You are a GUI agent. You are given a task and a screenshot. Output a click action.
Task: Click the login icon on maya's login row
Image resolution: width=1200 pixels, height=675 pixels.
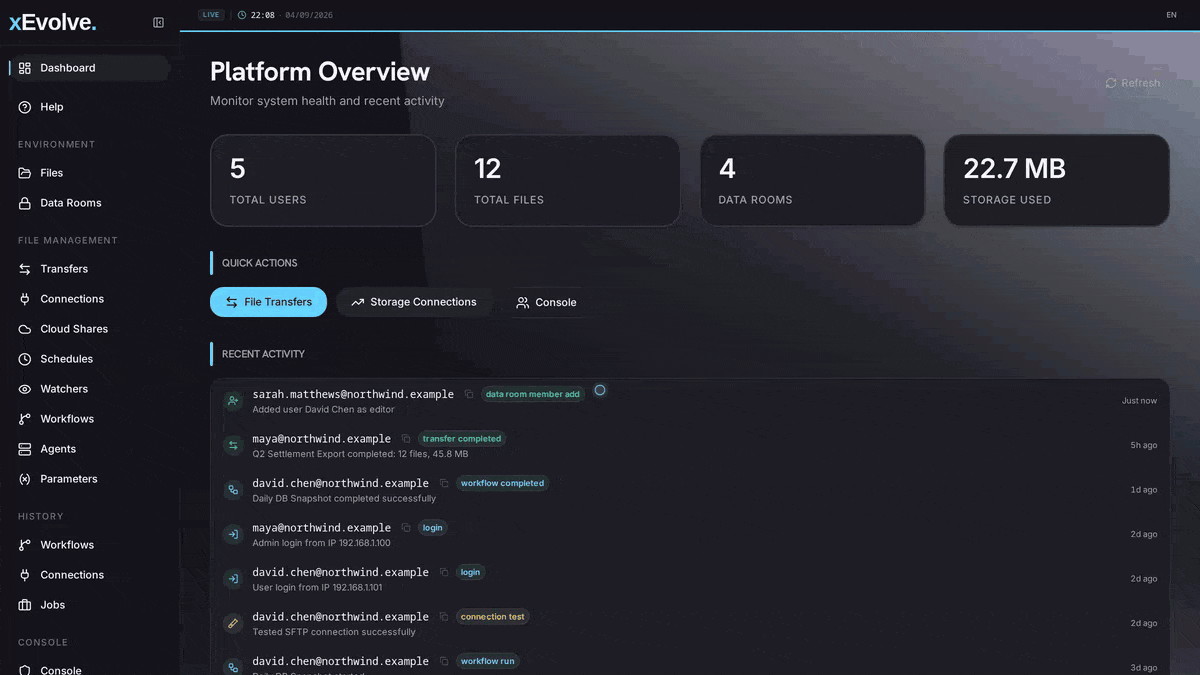tap(233, 534)
